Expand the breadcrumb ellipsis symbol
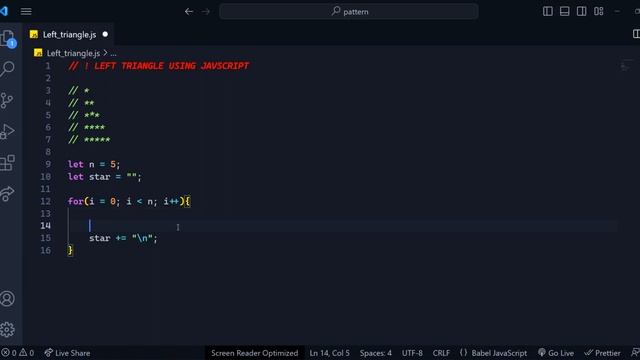 (x=113, y=53)
